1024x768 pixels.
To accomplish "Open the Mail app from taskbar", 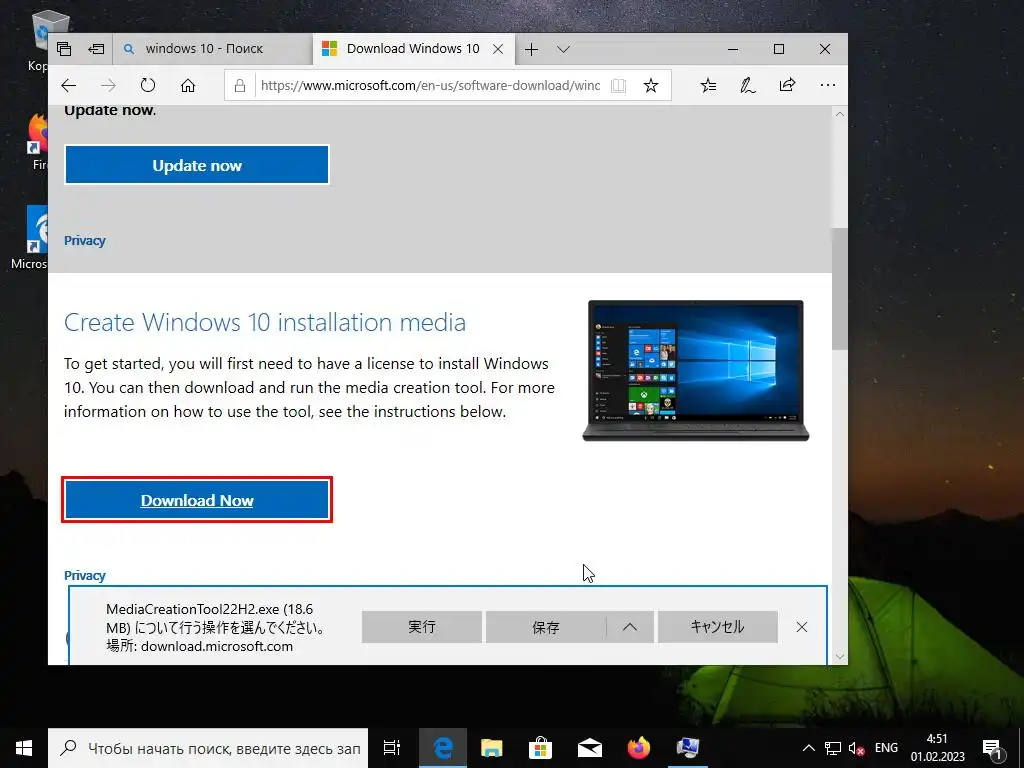I will click(590, 748).
